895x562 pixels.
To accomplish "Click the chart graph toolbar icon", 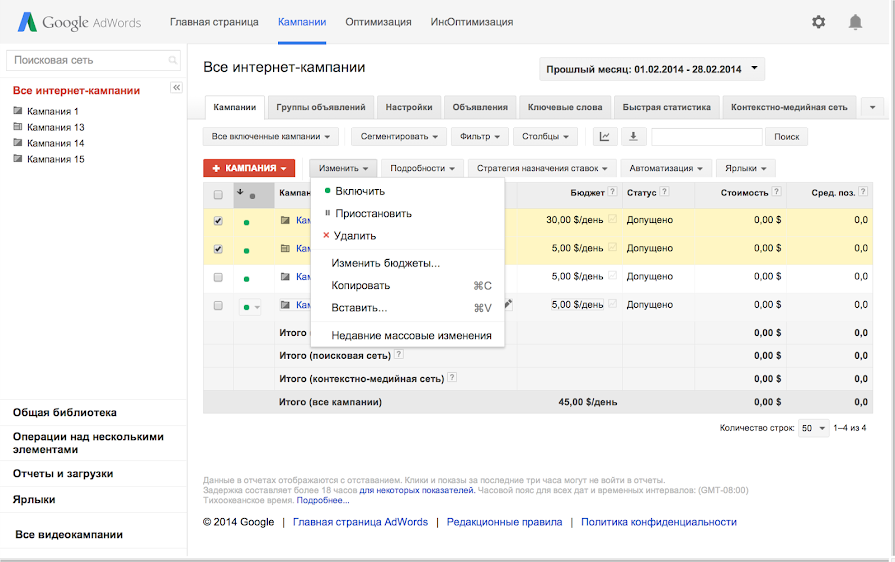I will [604, 136].
